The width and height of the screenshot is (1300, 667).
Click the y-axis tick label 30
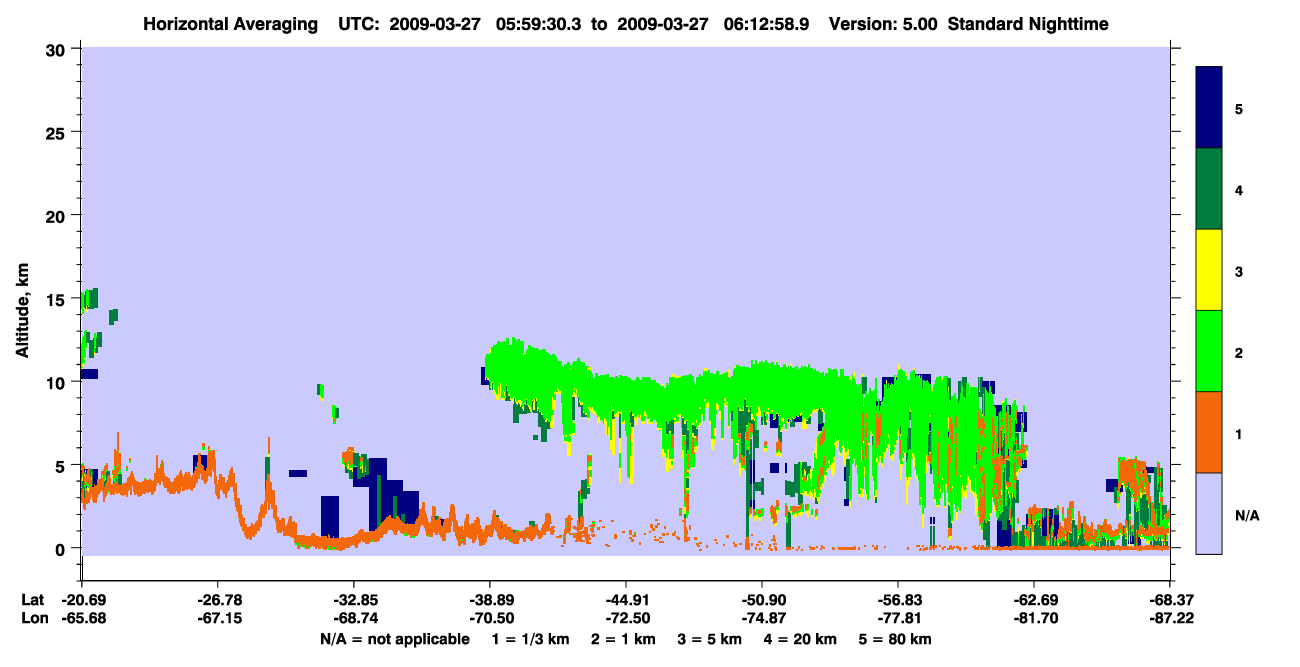pyautogui.click(x=58, y=49)
